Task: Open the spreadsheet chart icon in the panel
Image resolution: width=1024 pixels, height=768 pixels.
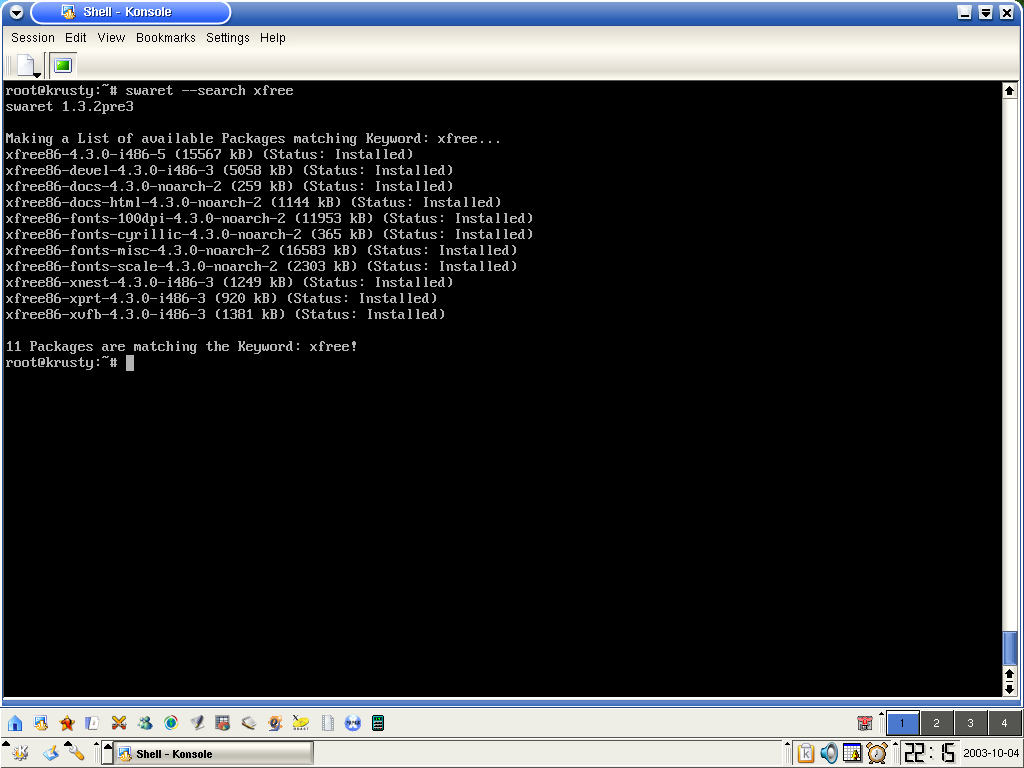Action: [x=223, y=723]
